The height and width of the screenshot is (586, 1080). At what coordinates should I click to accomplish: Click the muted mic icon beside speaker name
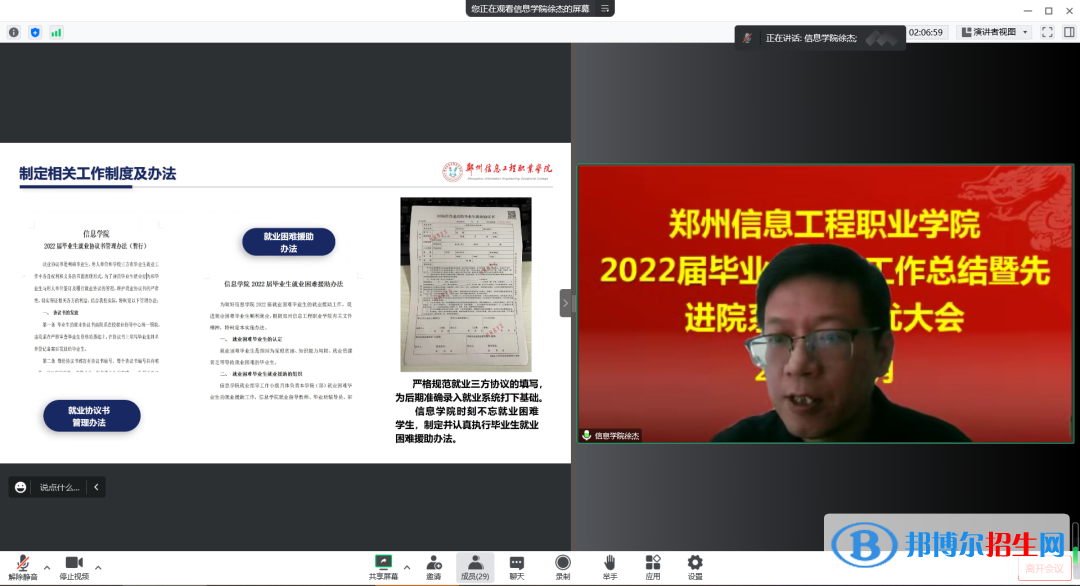tap(747, 38)
